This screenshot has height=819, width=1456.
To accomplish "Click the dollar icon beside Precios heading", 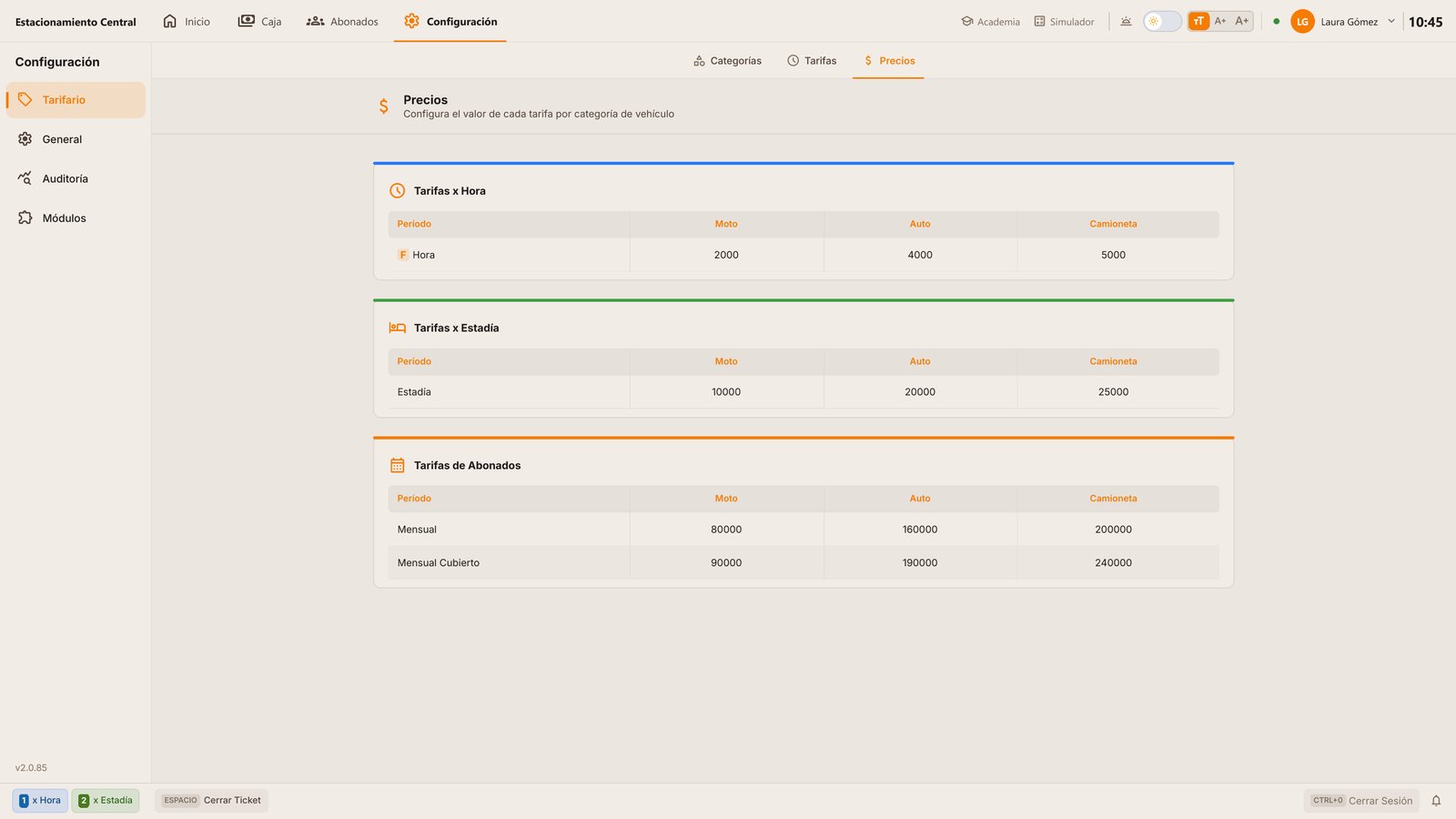I will tap(384, 106).
